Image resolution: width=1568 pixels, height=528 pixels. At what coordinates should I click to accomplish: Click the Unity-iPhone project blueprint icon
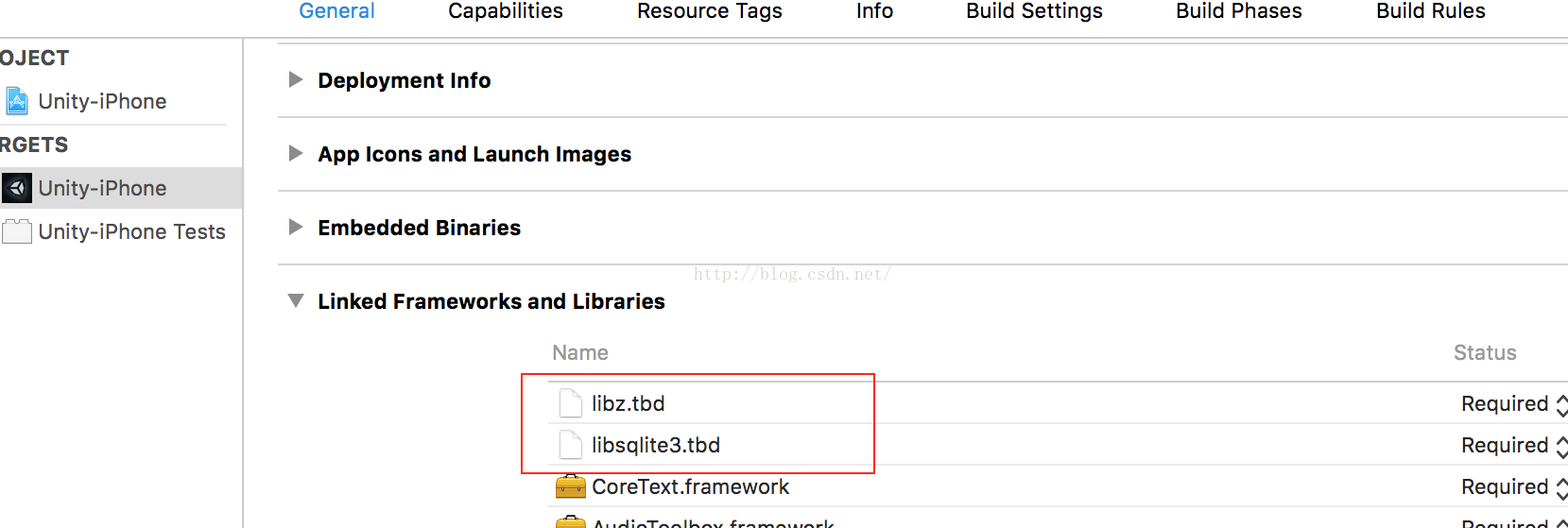click(17, 101)
